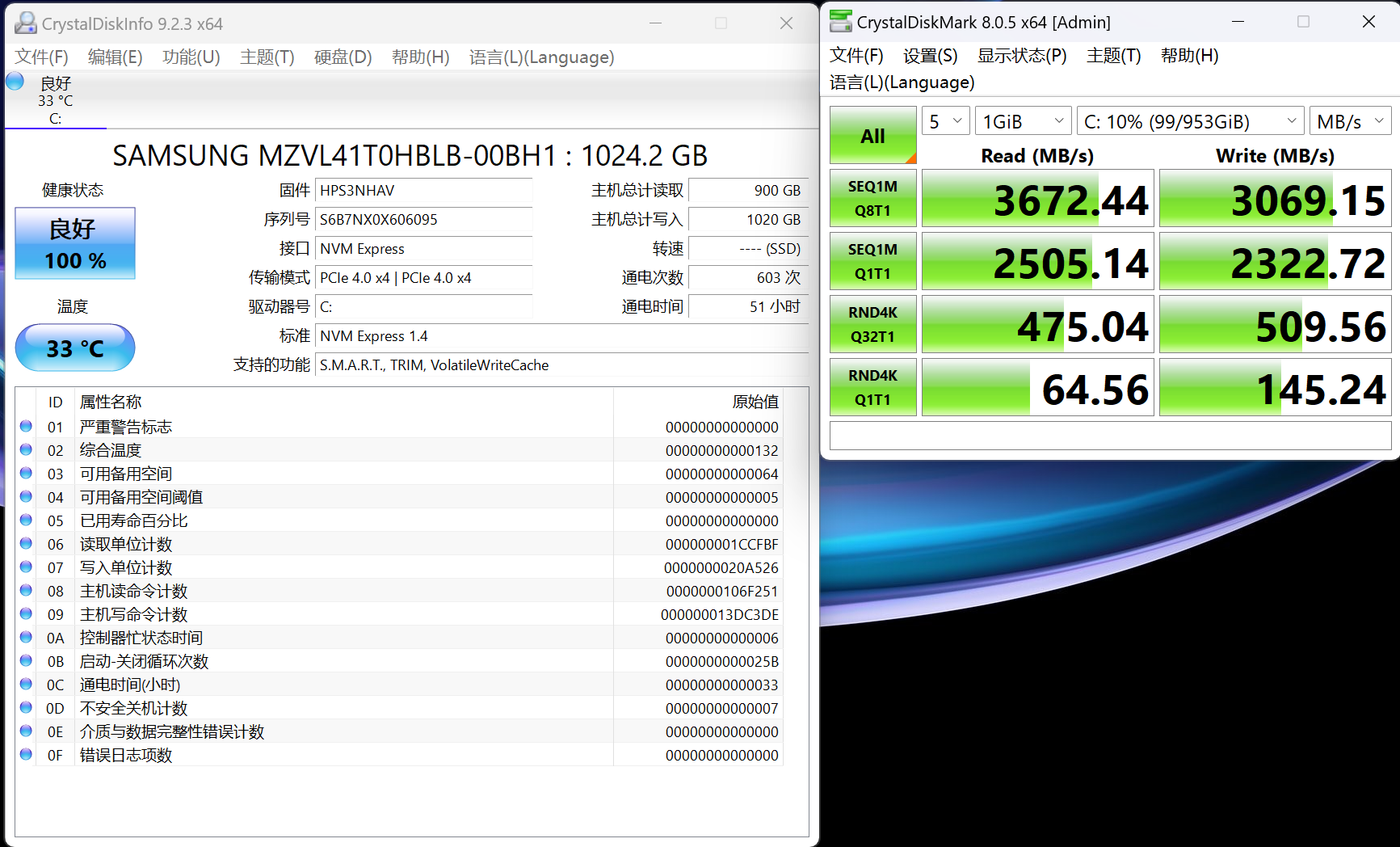Click the 33 °C temperature button

click(75, 348)
